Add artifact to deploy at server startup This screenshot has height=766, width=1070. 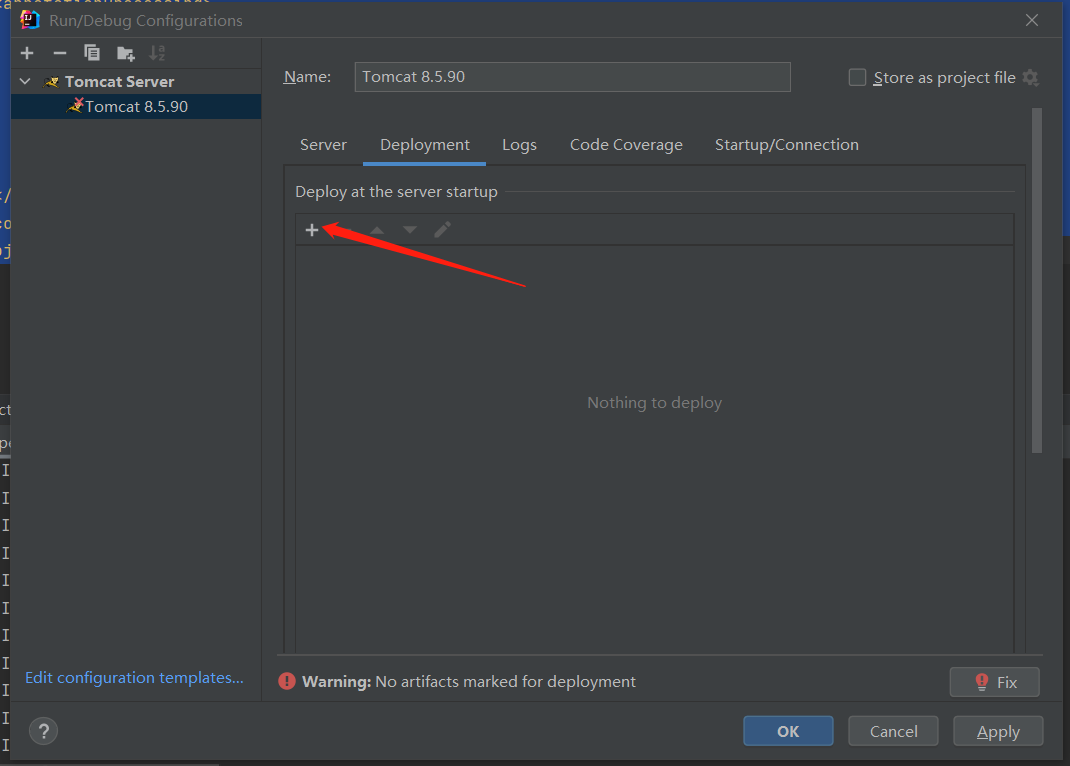312,230
